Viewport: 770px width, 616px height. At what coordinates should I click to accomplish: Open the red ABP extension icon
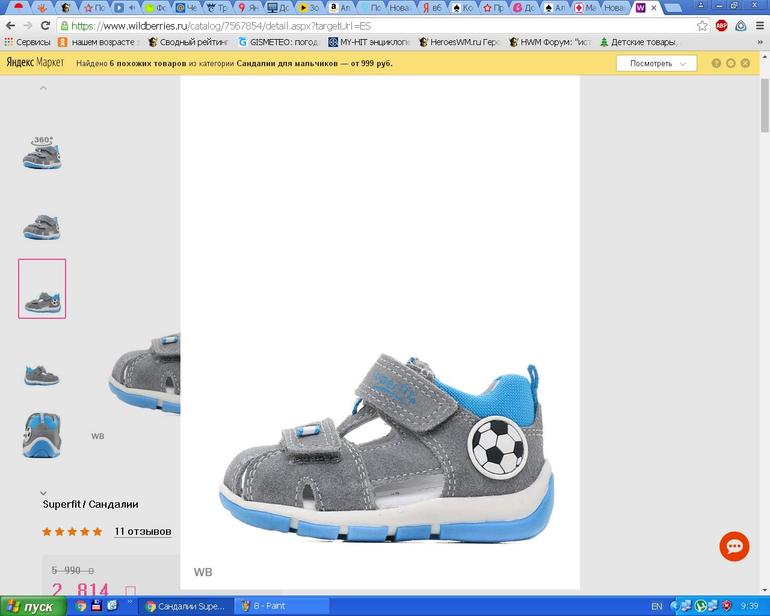[721, 26]
